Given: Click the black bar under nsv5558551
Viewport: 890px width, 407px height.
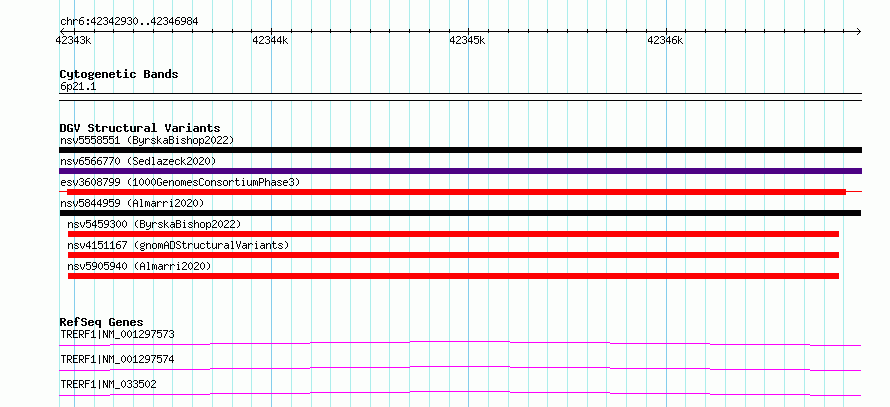Looking at the screenshot, I should click(460, 150).
